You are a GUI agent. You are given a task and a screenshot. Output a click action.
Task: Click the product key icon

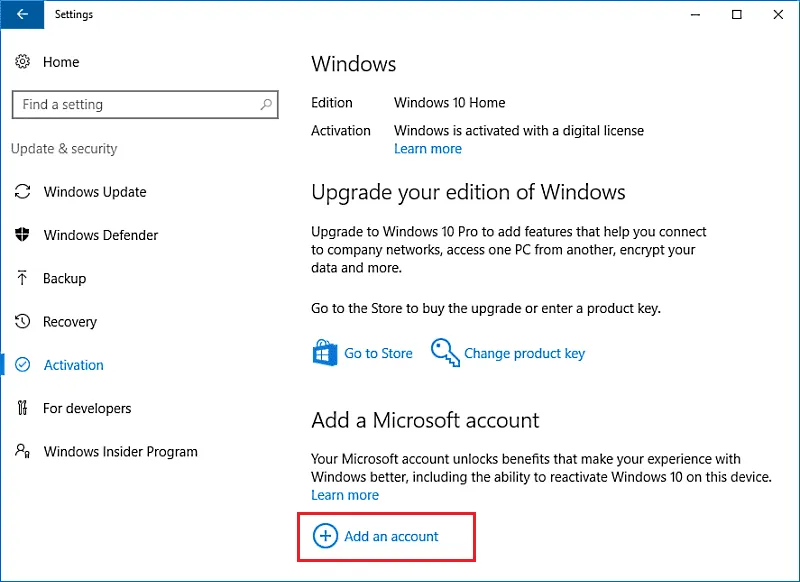click(x=444, y=352)
